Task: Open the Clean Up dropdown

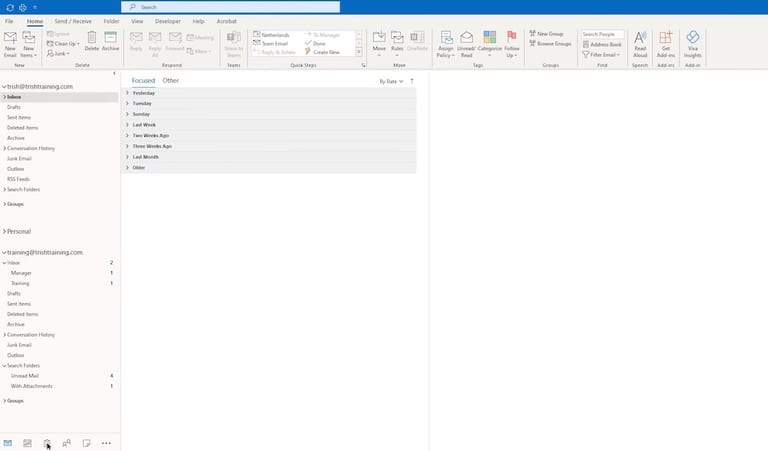Action: [63, 44]
